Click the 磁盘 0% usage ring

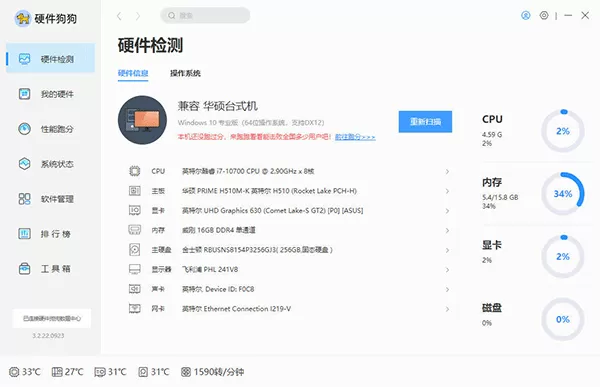coord(562,319)
